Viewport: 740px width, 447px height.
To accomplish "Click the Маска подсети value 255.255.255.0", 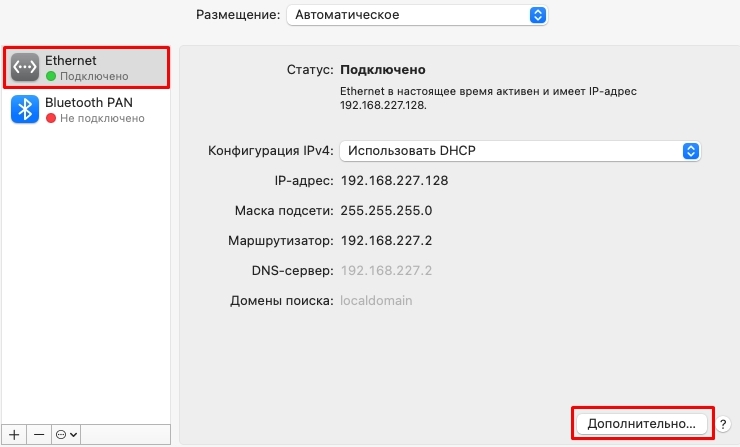I will (386, 211).
